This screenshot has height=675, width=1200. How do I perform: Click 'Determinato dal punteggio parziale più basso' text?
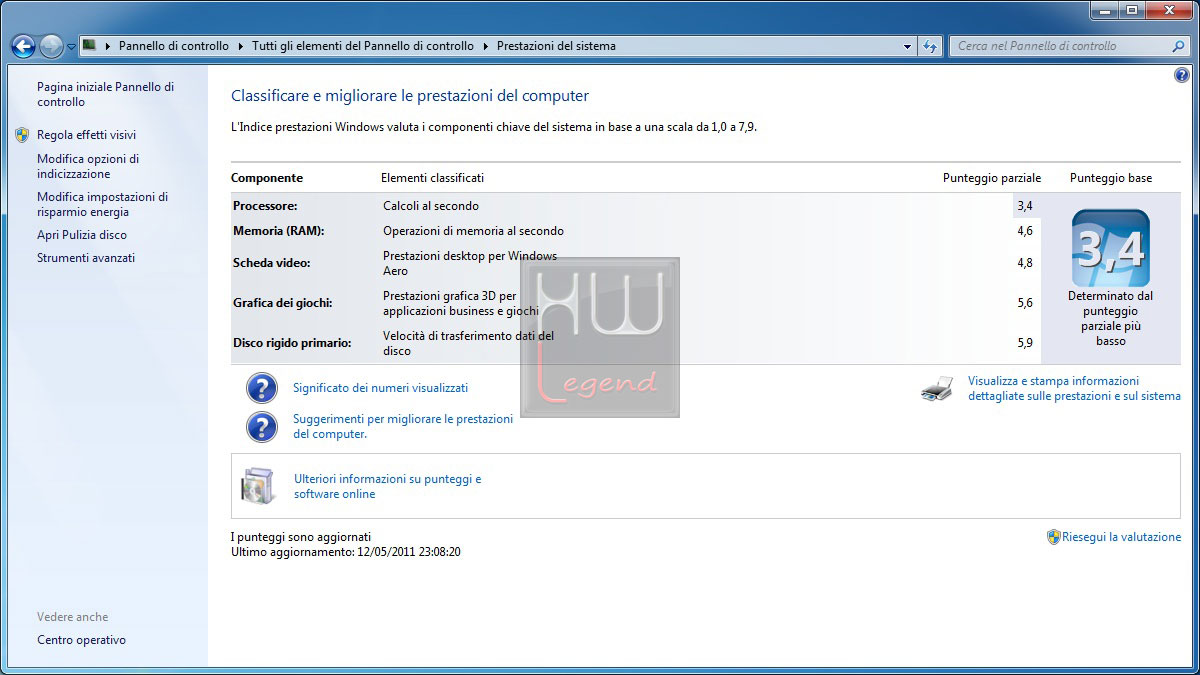(x=1111, y=318)
